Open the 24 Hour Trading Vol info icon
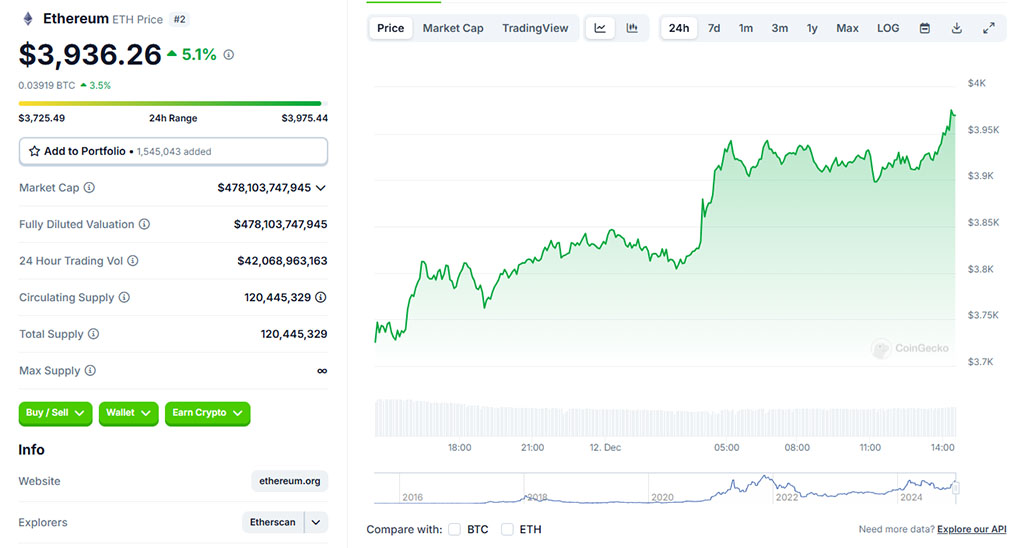The image size is (1024, 548). tap(133, 261)
